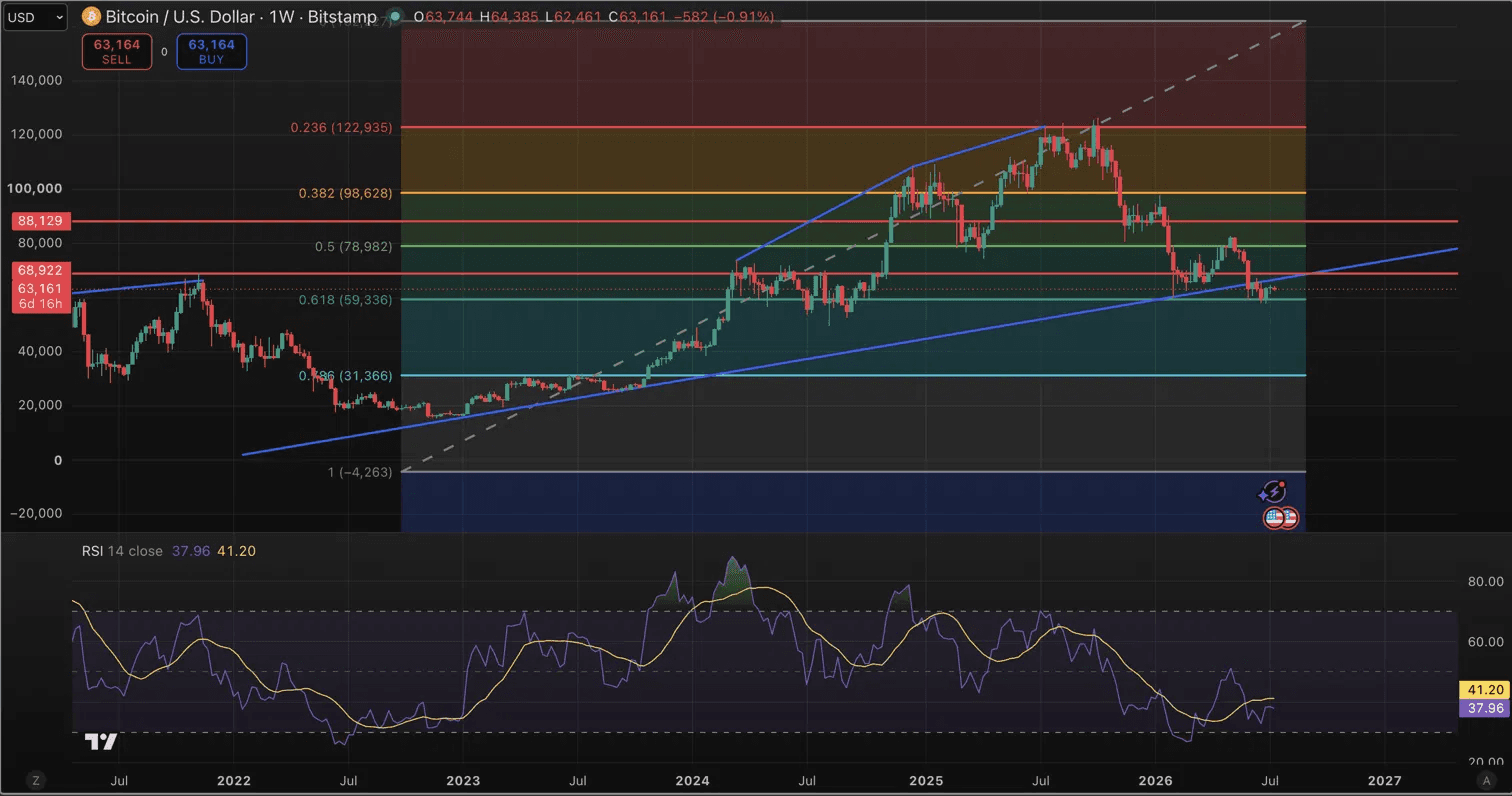The width and height of the screenshot is (1512, 796).
Task: Click the green market status dot
Action: [x=397, y=17]
